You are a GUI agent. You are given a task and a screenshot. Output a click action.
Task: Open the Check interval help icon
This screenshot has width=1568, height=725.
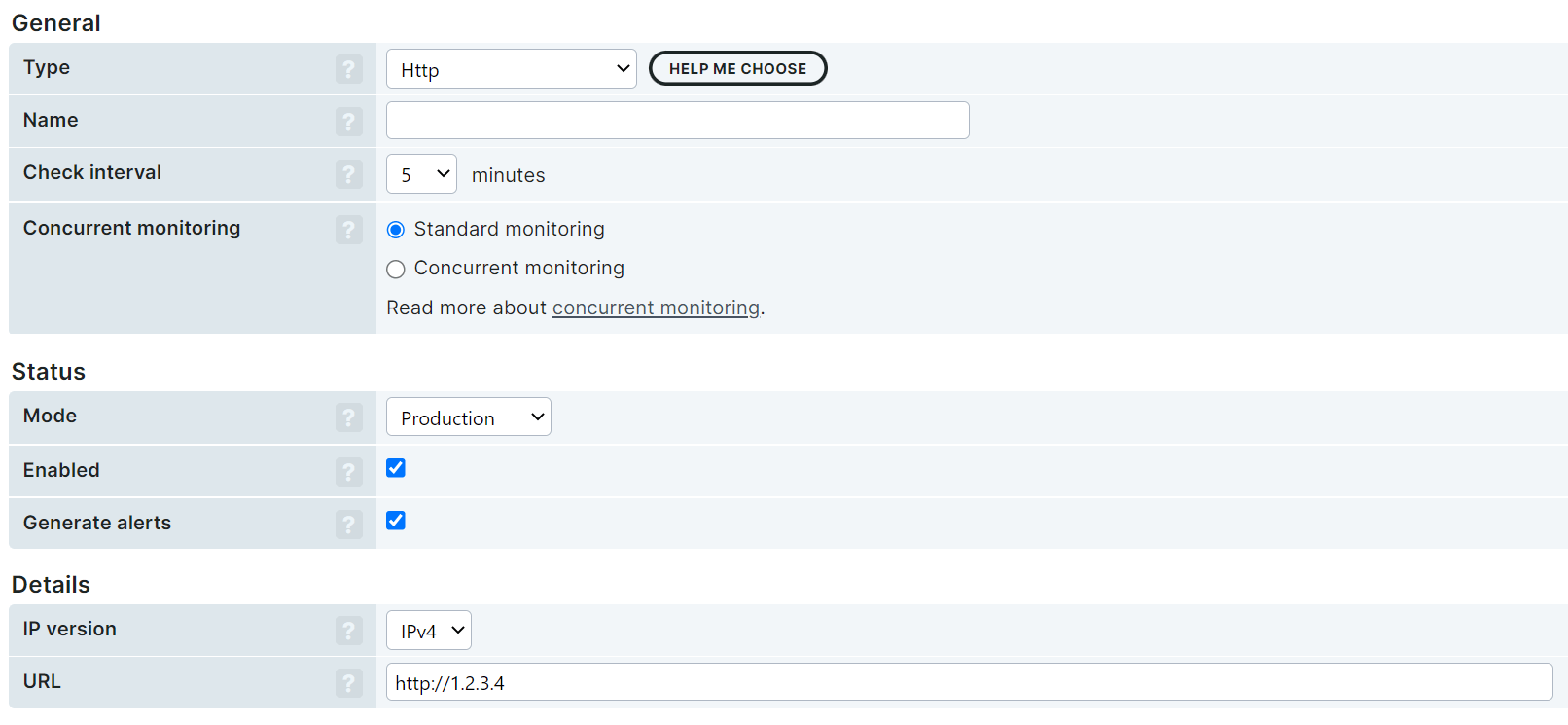pos(348,174)
